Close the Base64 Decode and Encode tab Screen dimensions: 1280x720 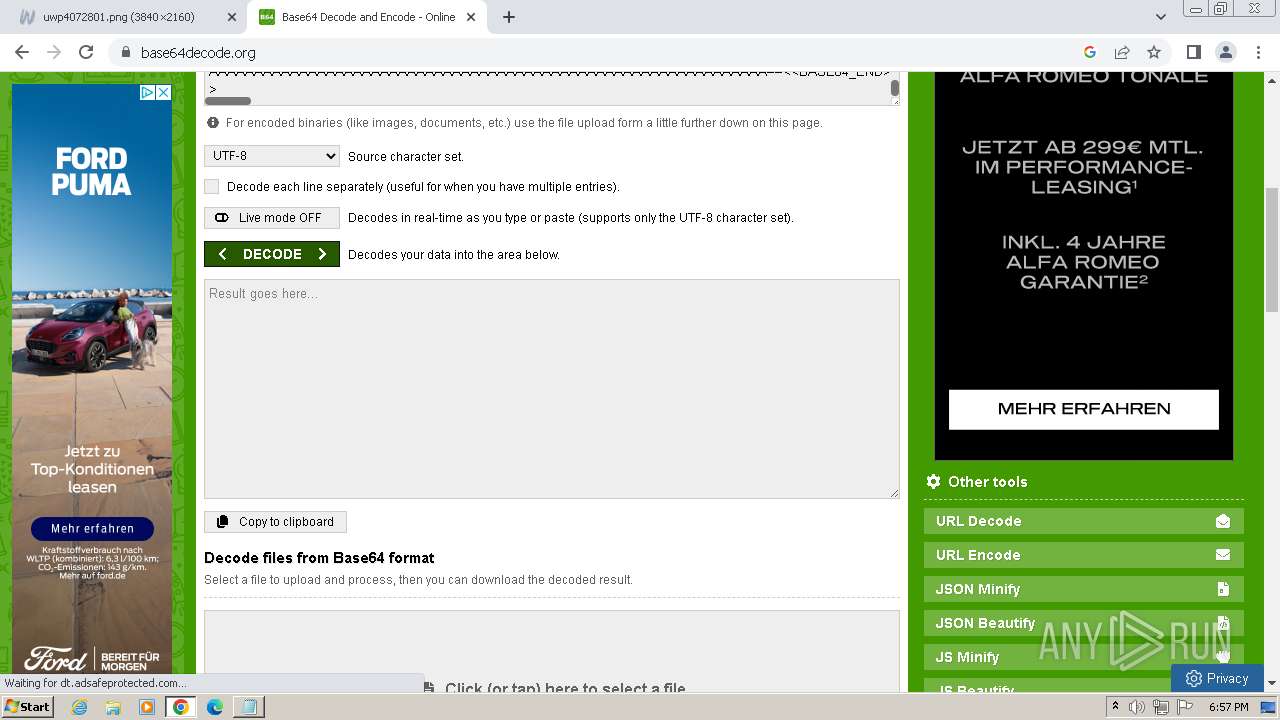[x=472, y=17]
